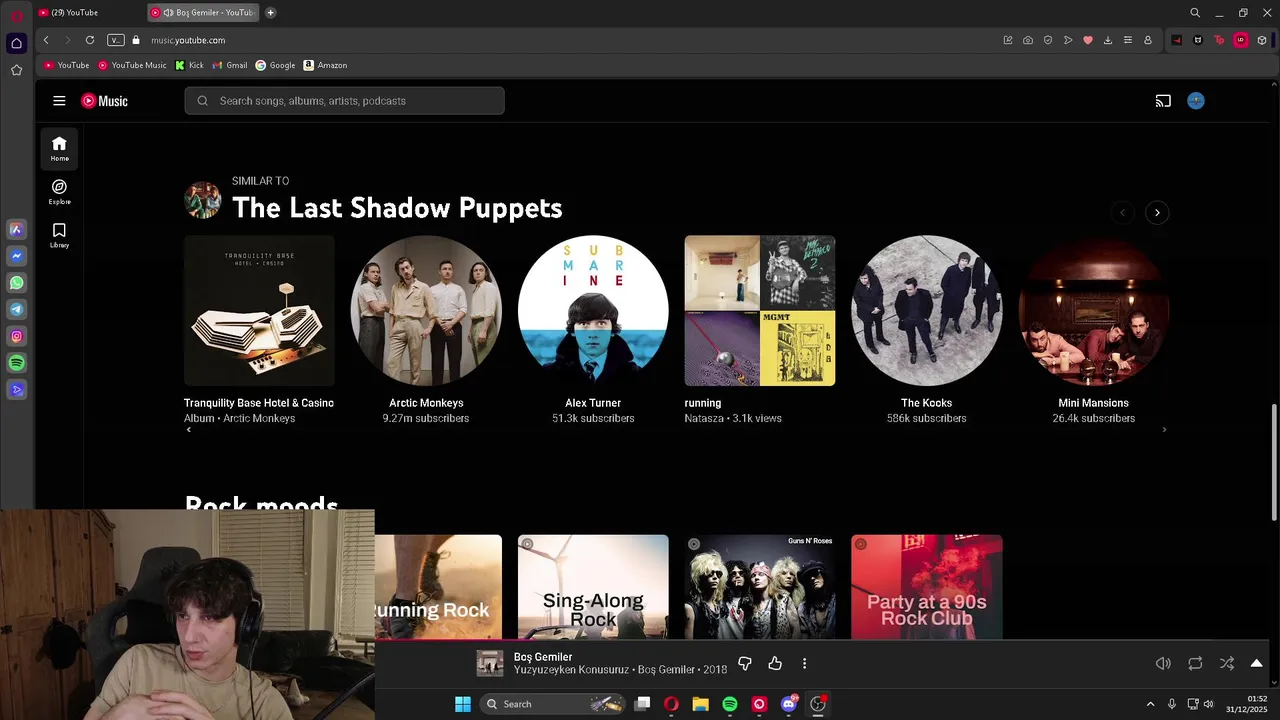Expand the player page with arrow

click(x=1257, y=663)
